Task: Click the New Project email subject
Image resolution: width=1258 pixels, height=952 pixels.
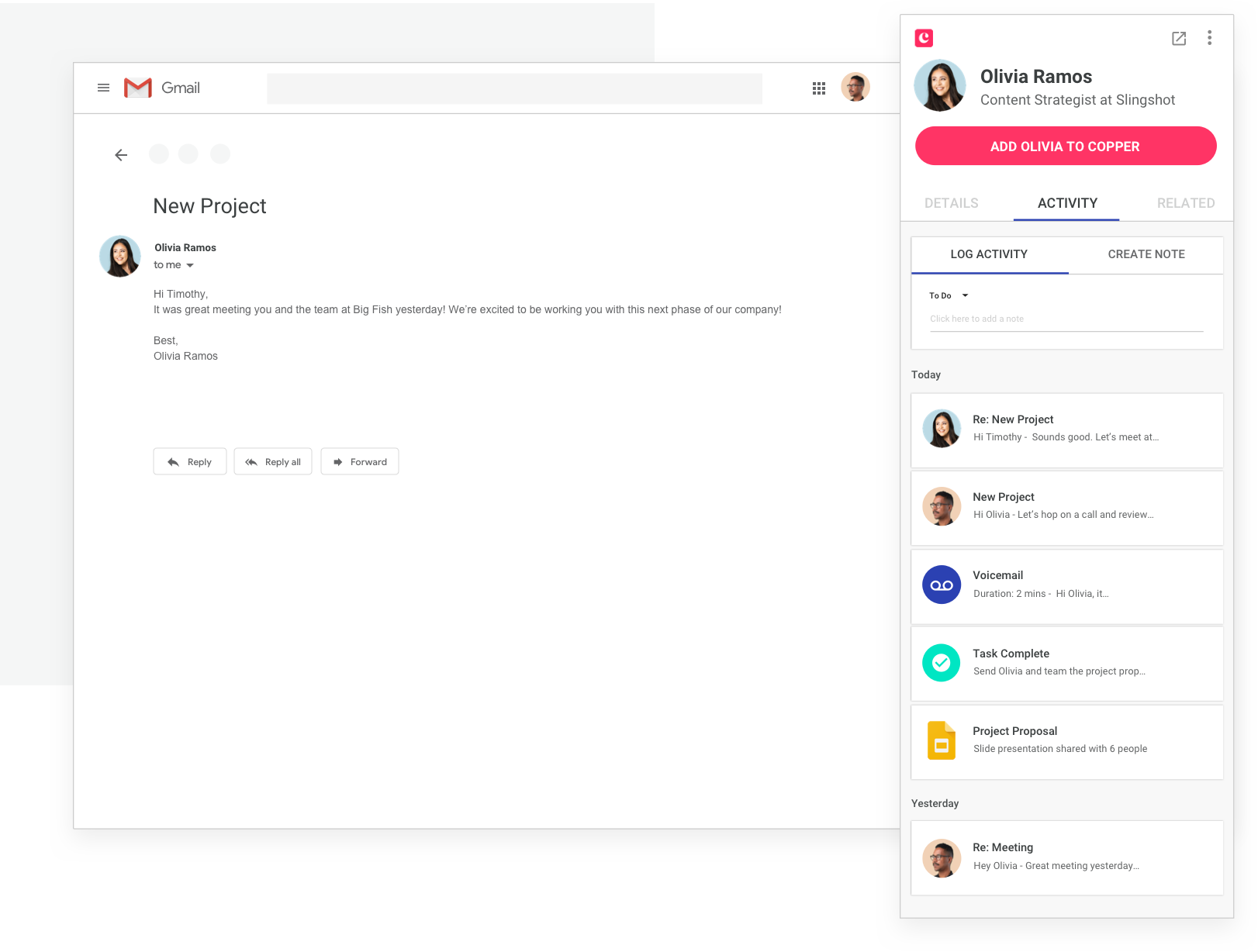Action: coord(209,206)
